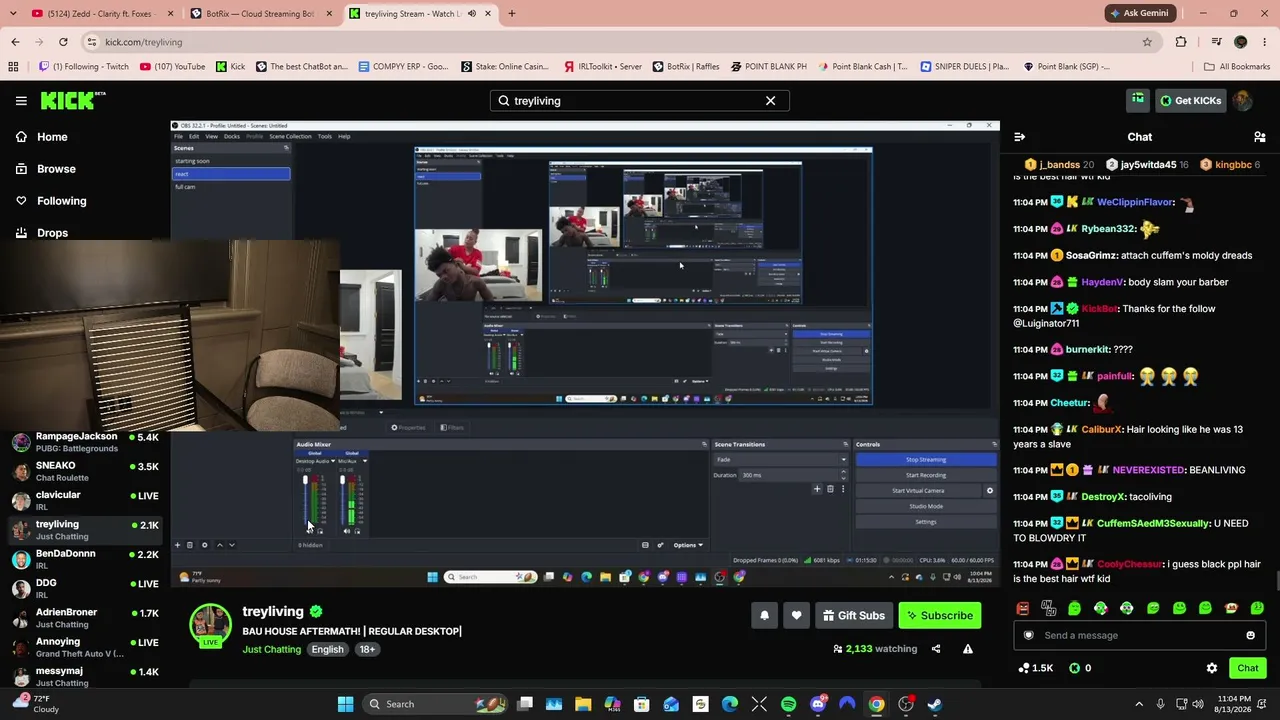Viewport: 1280px width, 720px height.
Task: Open the channel points balance showing 1.5K
Action: tap(1035, 668)
